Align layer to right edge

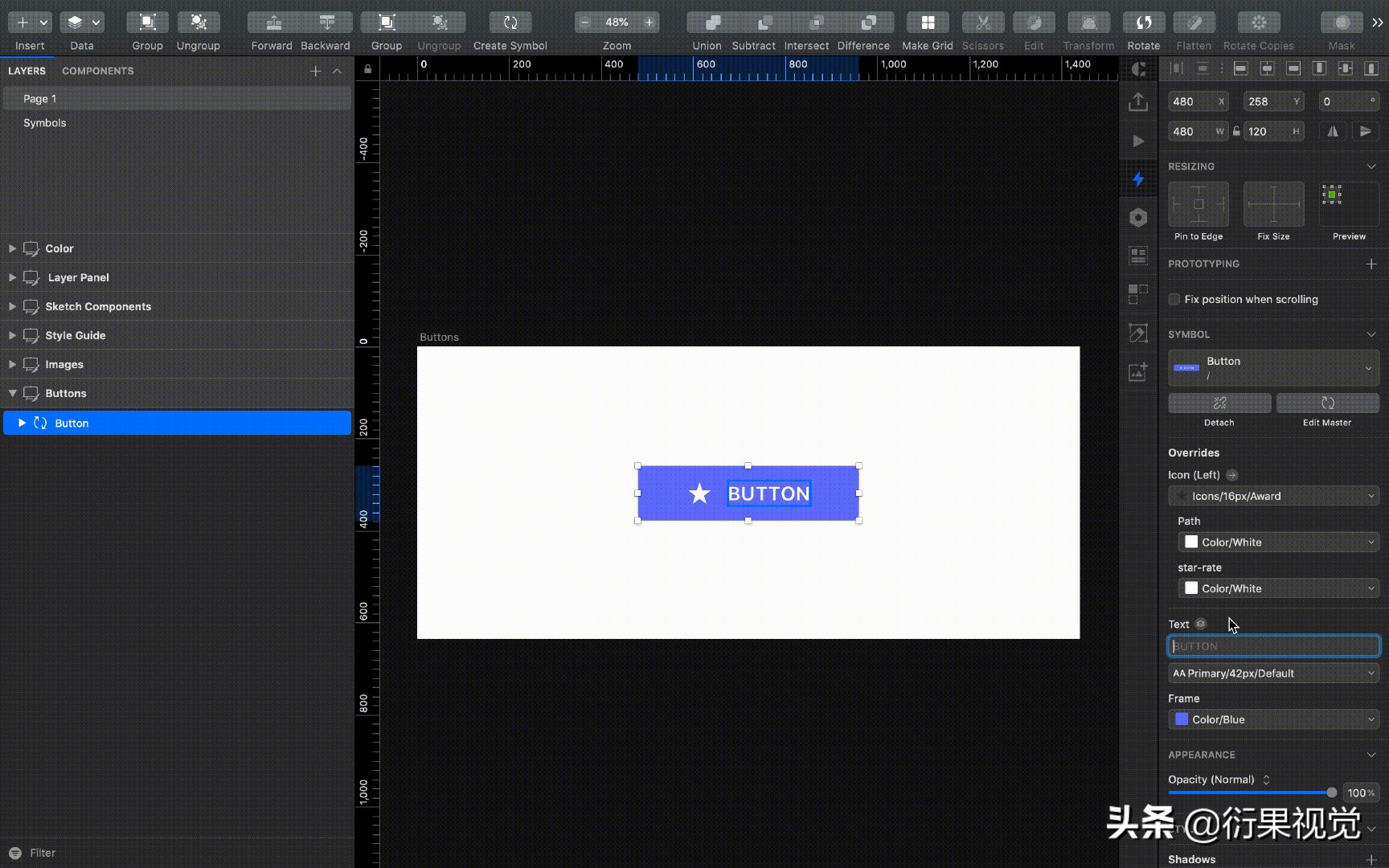(1293, 68)
